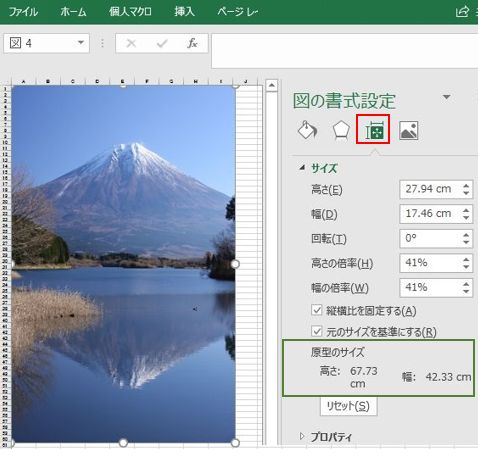Increase the 幅(D) width spinner value
Screen dimensions: 478x449
(466, 210)
